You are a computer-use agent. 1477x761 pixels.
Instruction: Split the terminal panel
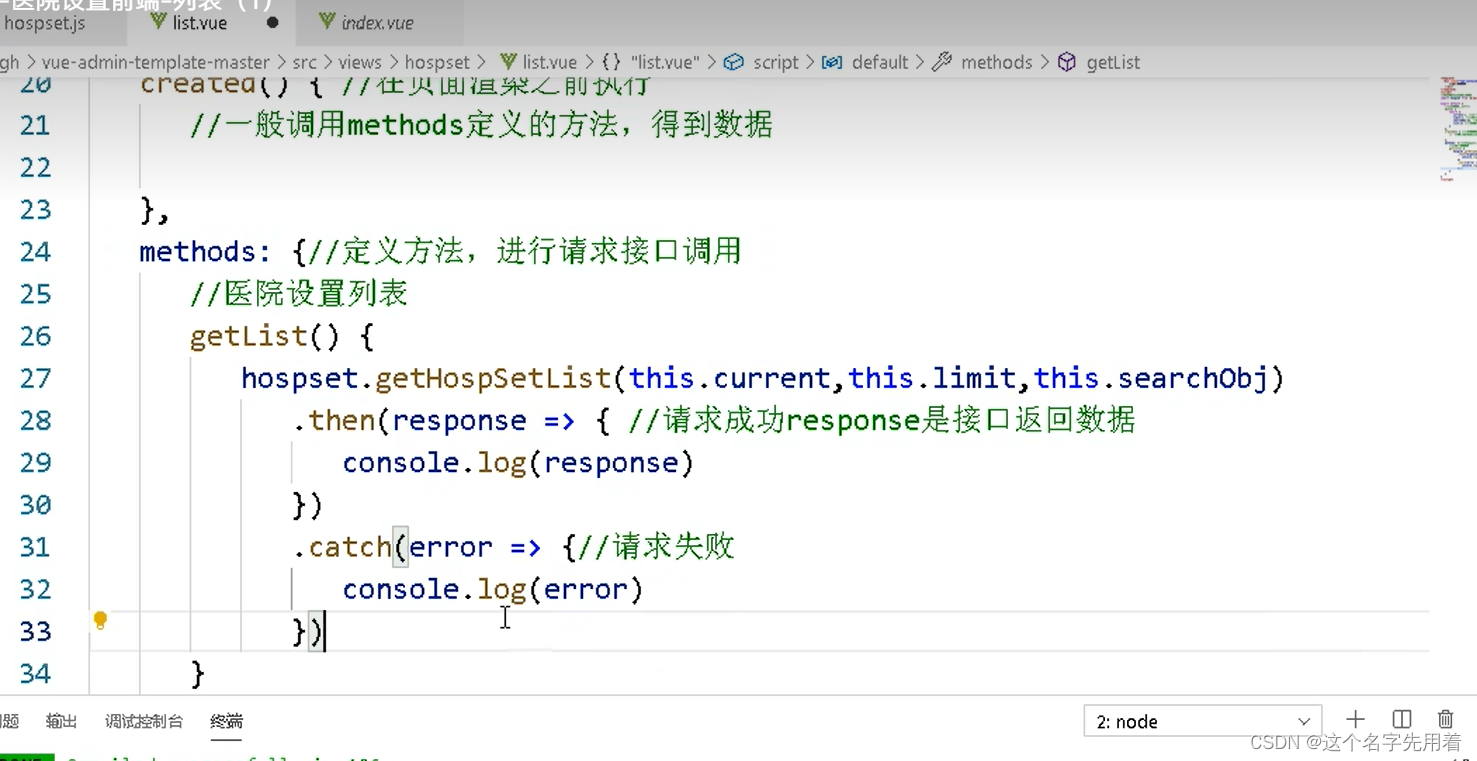[x=1402, y=719]
